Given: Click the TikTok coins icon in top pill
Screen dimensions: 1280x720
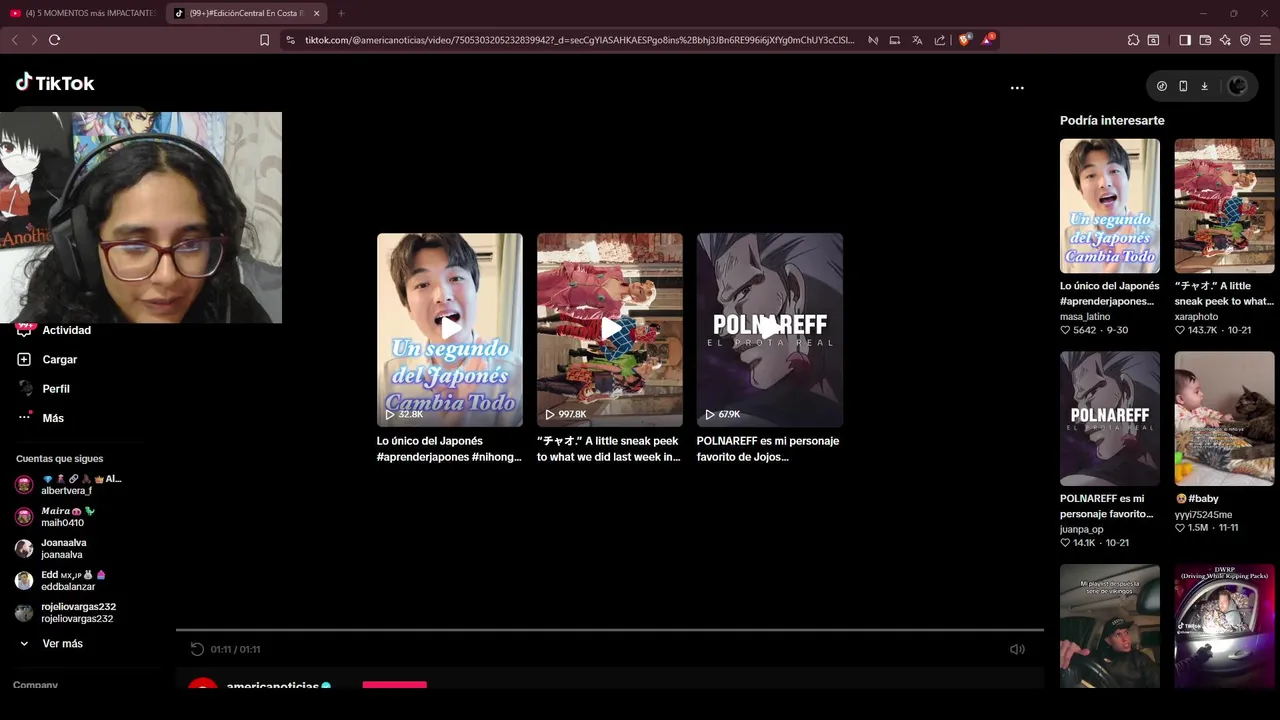Looking at the screenshot, I should [x=1162, y=86].
